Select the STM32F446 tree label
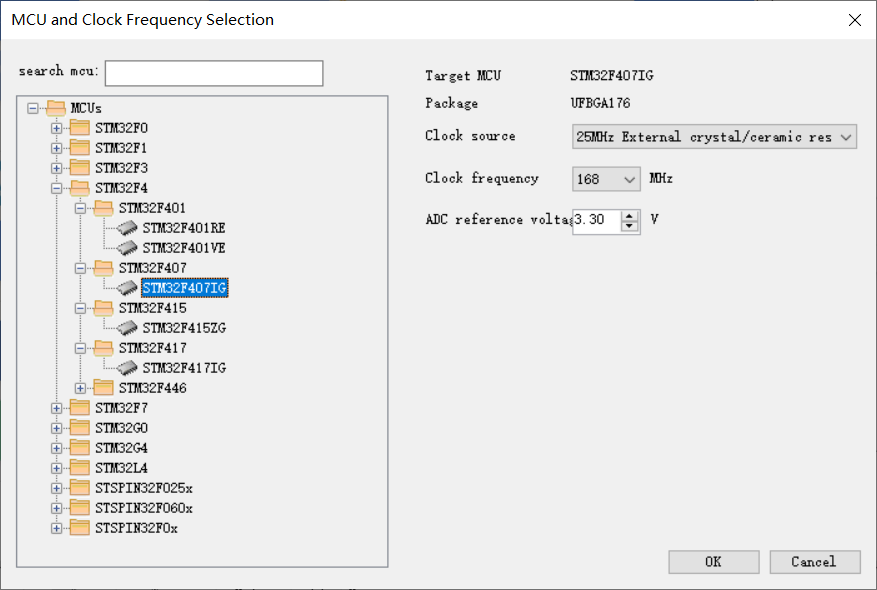Viewport: 877px width, 590px height. click(153, 388)
